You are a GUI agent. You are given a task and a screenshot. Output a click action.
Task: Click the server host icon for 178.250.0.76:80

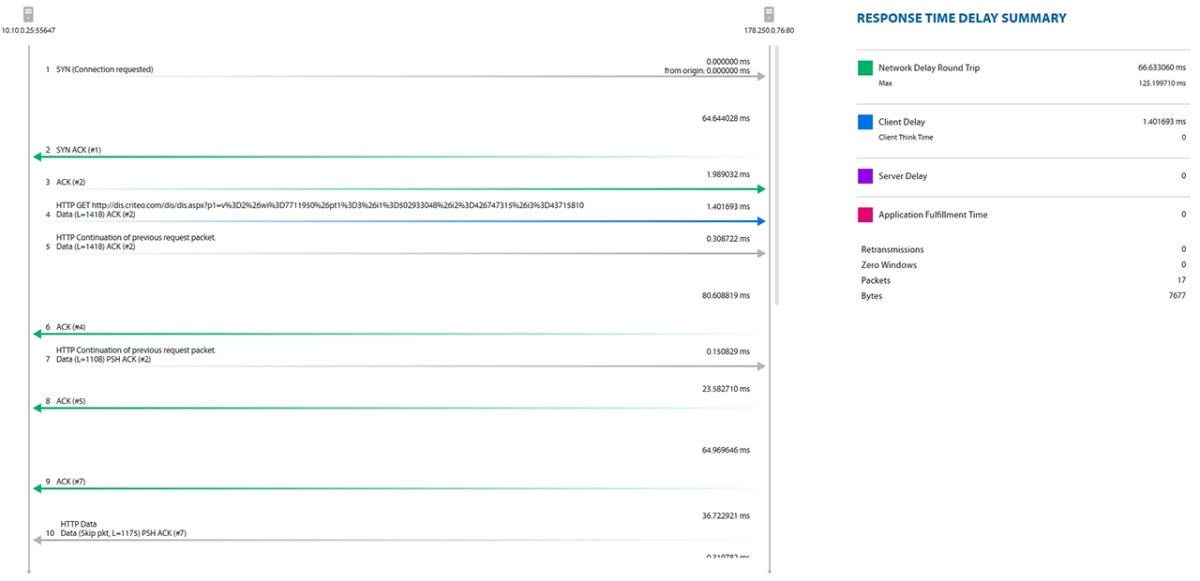[x=769, y=14]
